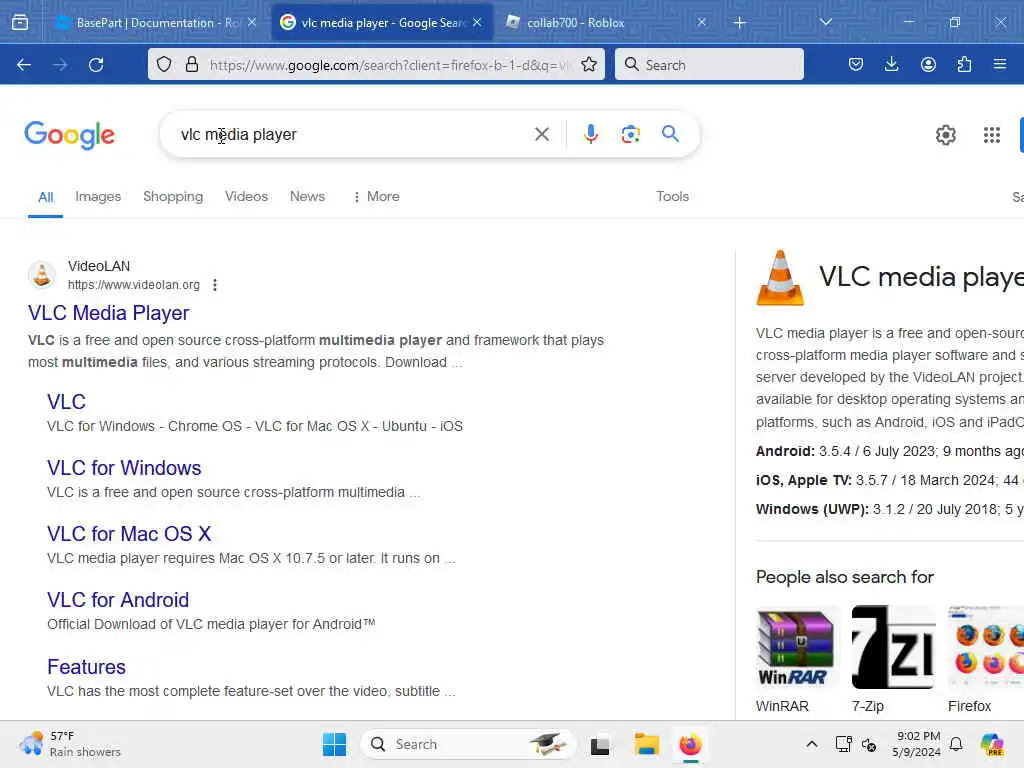Open the WinRAR related search thumbnail
Viewport: 1024px width, 768px height.
[796, 648]
